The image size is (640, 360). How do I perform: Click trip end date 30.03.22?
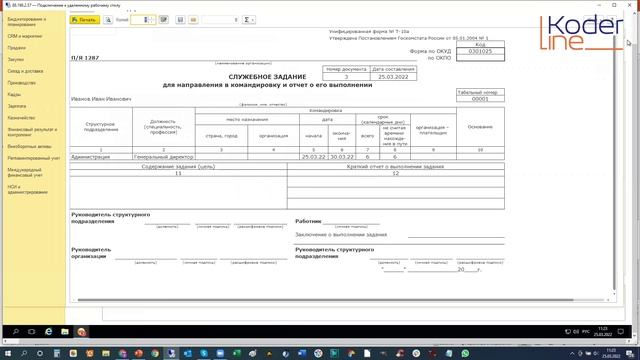(x=342, y=157)
